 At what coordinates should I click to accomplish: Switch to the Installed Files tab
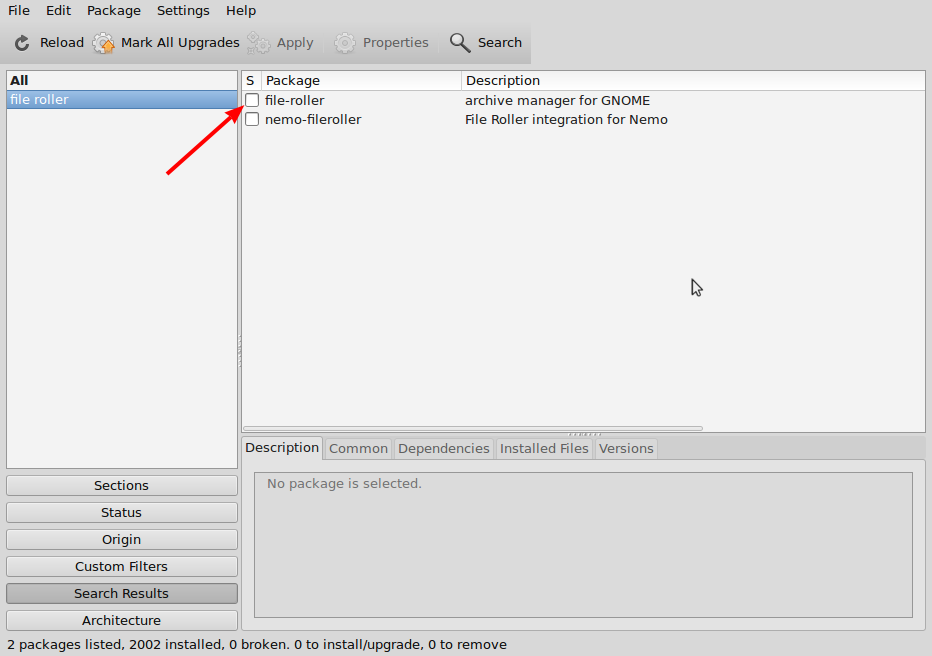[544, 449]
